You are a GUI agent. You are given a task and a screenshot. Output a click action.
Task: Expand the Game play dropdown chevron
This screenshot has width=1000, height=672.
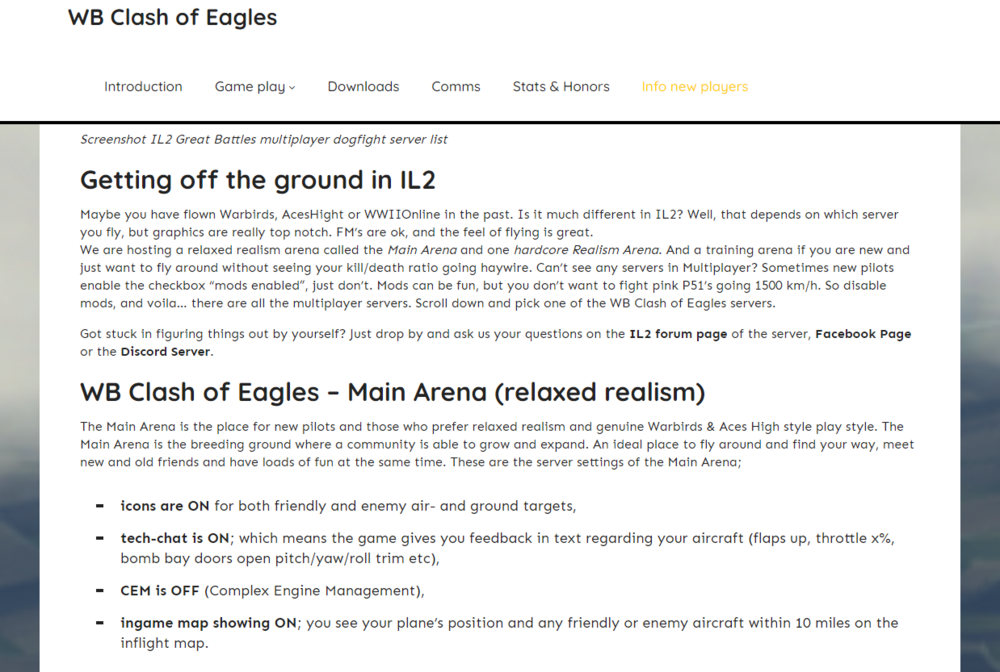tap(292, 88)
